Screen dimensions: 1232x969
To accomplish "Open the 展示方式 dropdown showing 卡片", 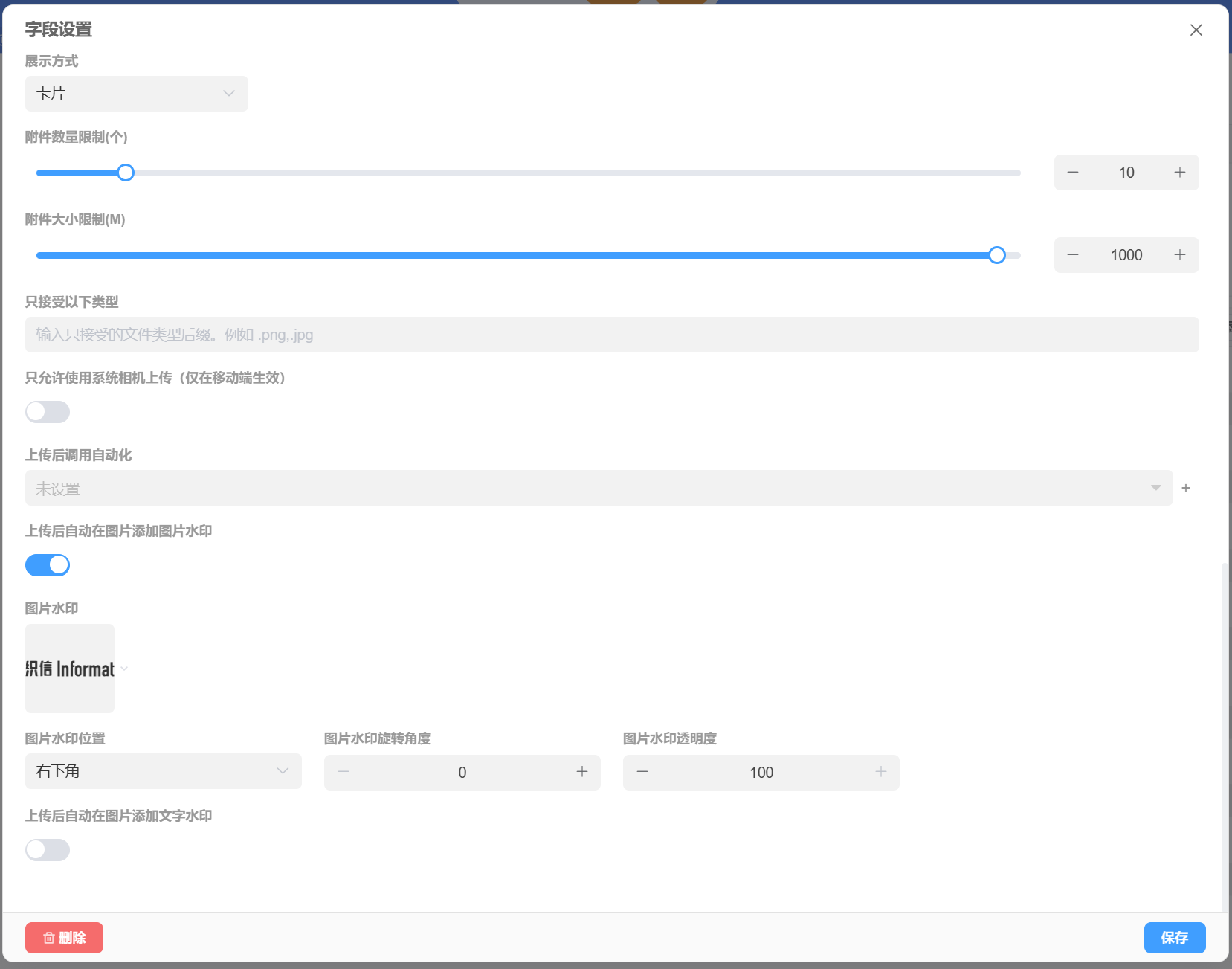I will coord(137,94).
